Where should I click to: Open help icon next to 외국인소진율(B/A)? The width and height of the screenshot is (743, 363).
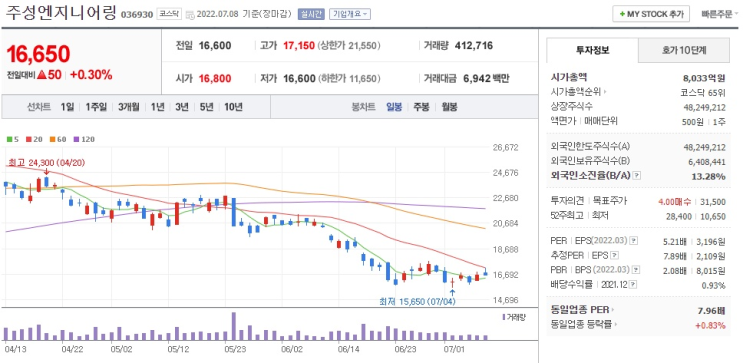point(637,176)
